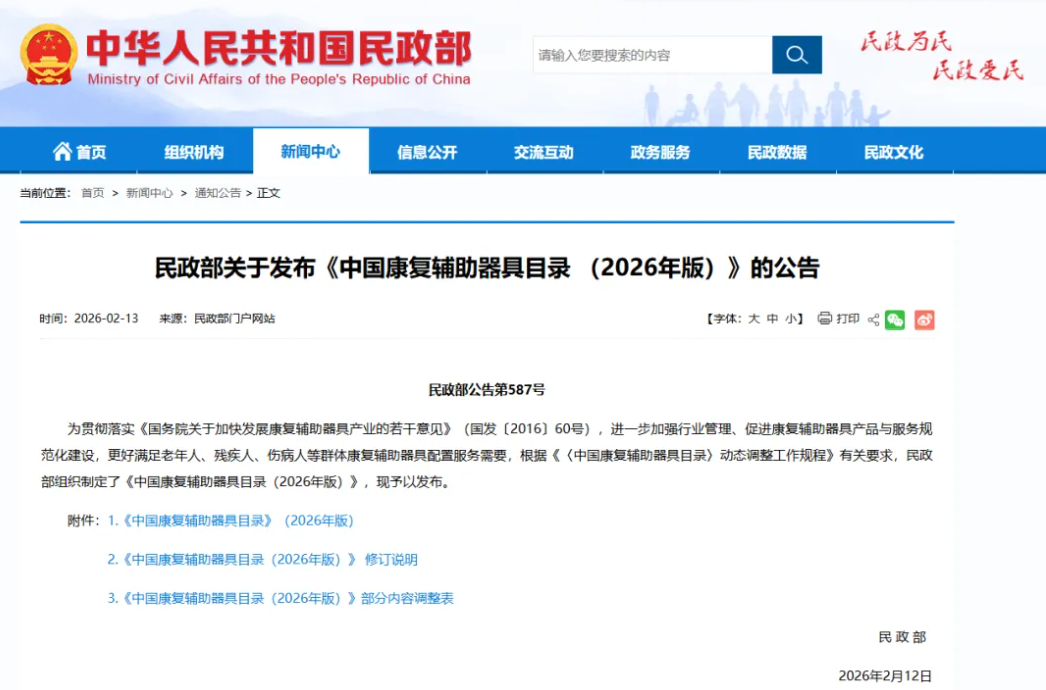The width and height of the screenshot is (1046, 690).
Task: Switch to the 政务服务 section
Action: pos(661,151)
